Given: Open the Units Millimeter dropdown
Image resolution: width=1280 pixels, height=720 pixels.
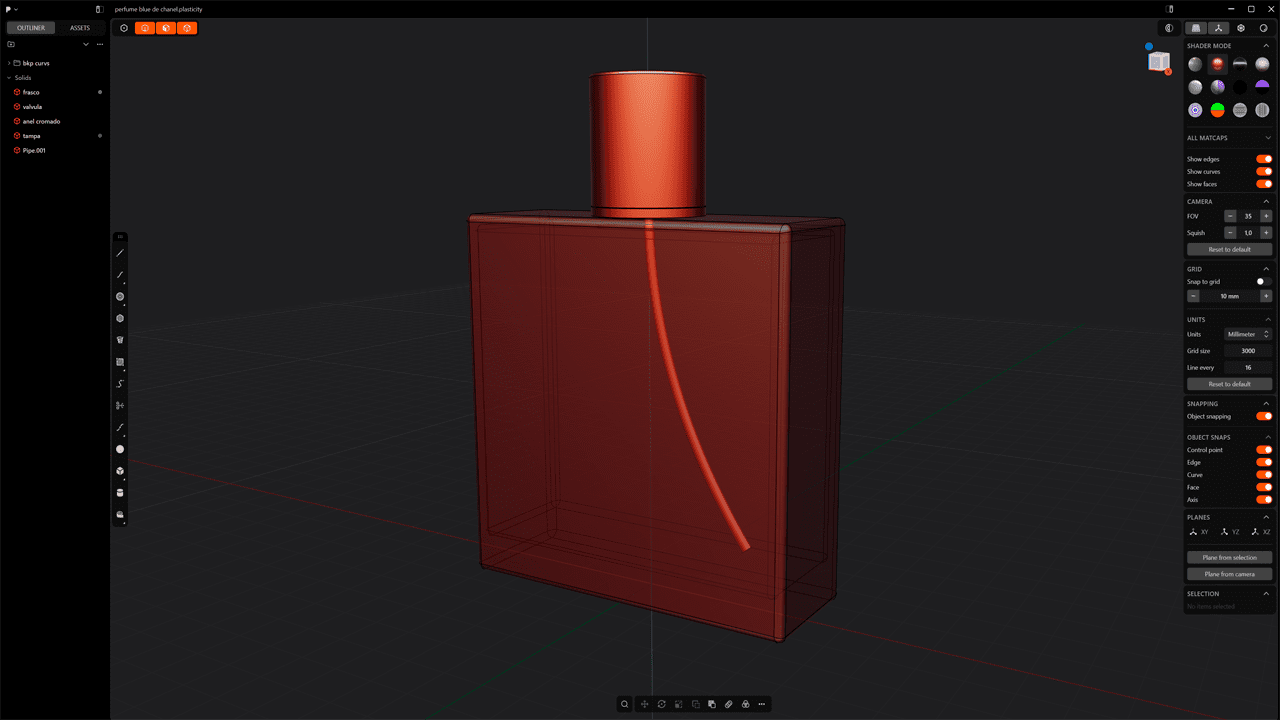Looking at the screenshot, I should coord(1248,334).
